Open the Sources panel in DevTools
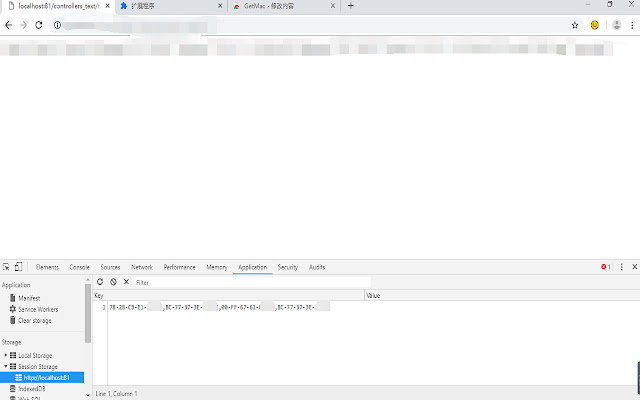The height and width of the screenshot is (400, 640). (x=110, y=267)
